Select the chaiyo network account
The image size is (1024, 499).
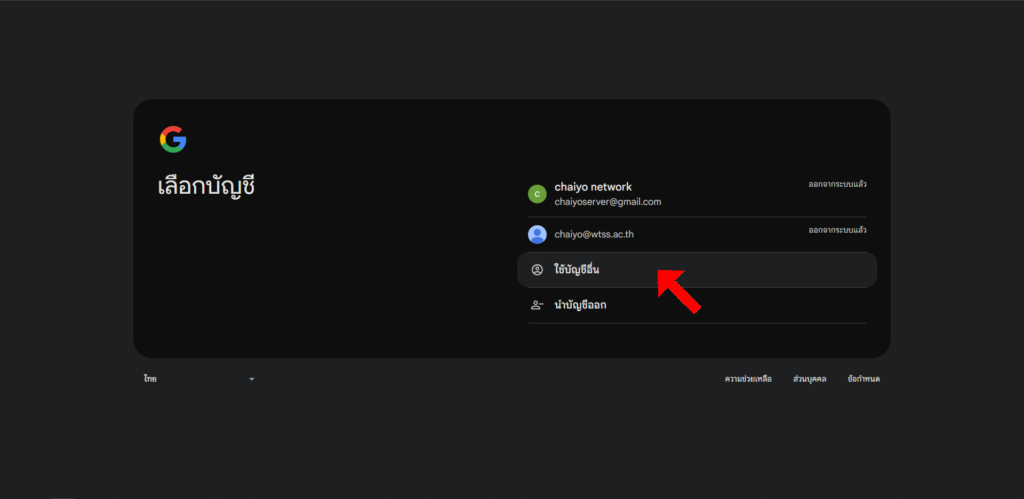(x=697, y=194)
